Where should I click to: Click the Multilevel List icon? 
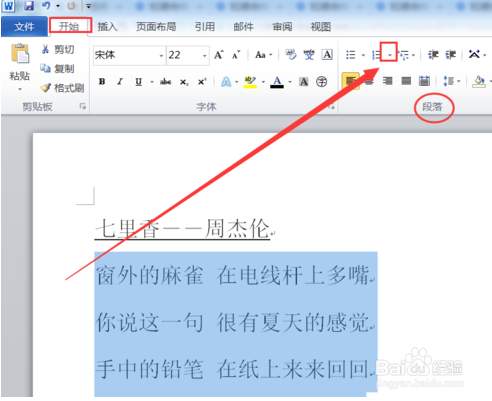(404, 55)
